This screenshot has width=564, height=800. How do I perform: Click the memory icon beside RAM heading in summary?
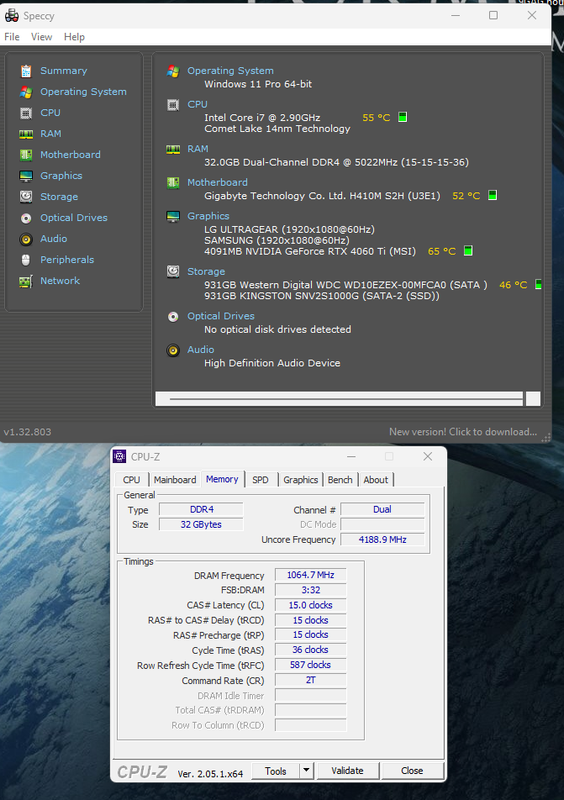click(x=173, y=149)
